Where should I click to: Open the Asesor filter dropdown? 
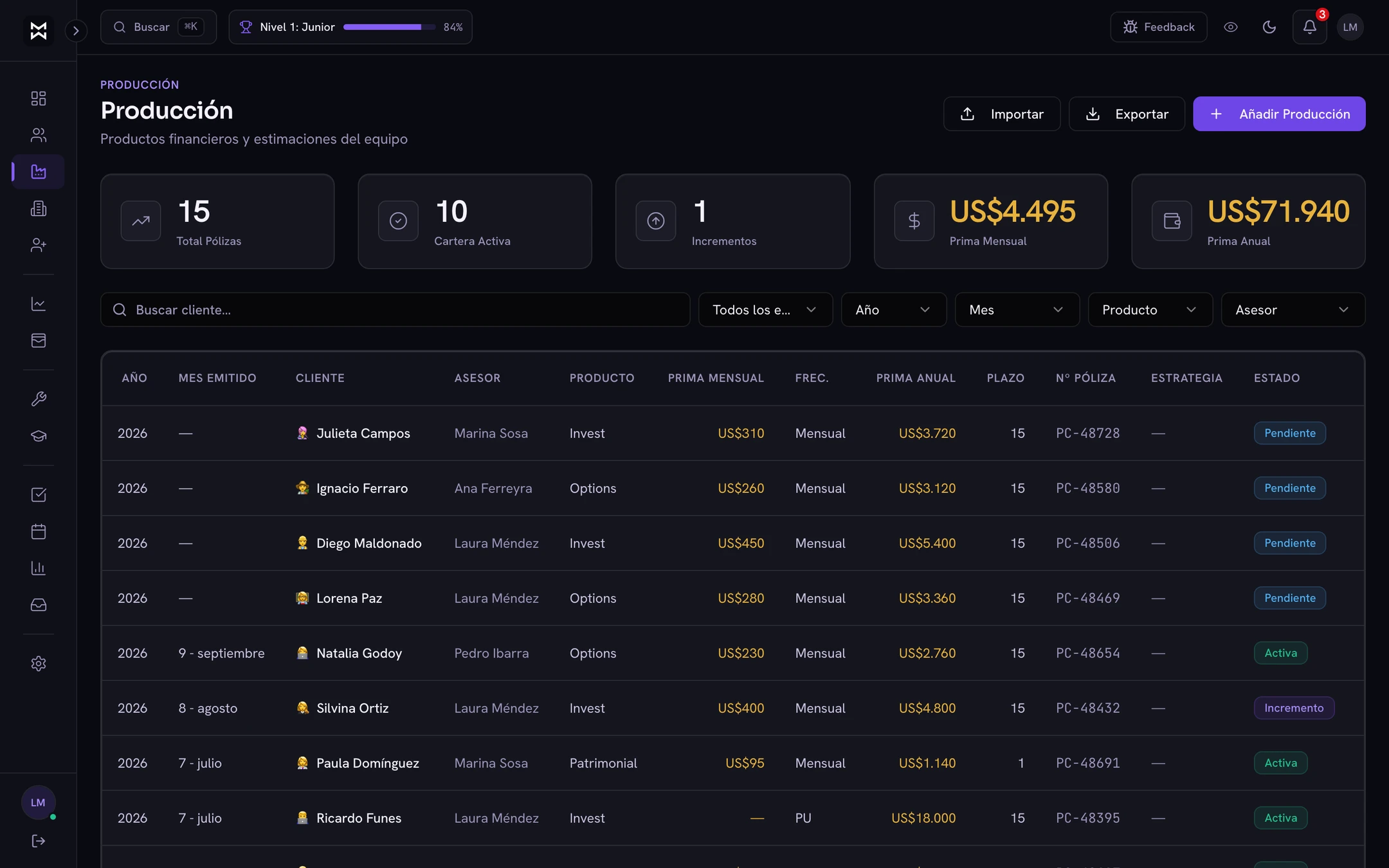(x=1293, y=310)
